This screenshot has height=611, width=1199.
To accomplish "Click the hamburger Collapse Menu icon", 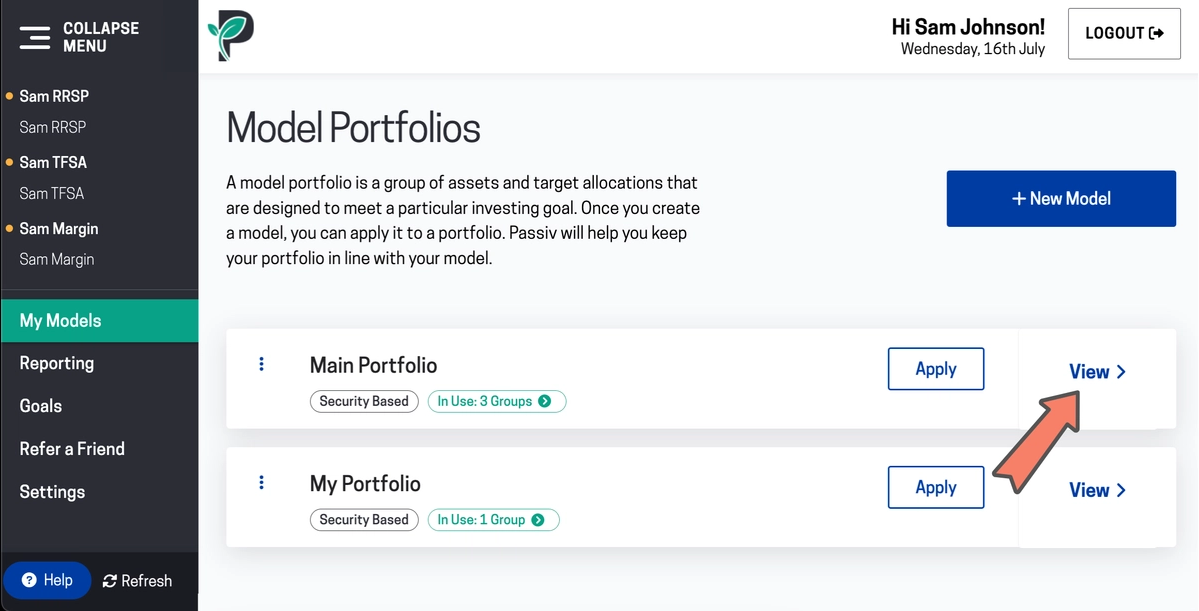I will tap(35, 37).
